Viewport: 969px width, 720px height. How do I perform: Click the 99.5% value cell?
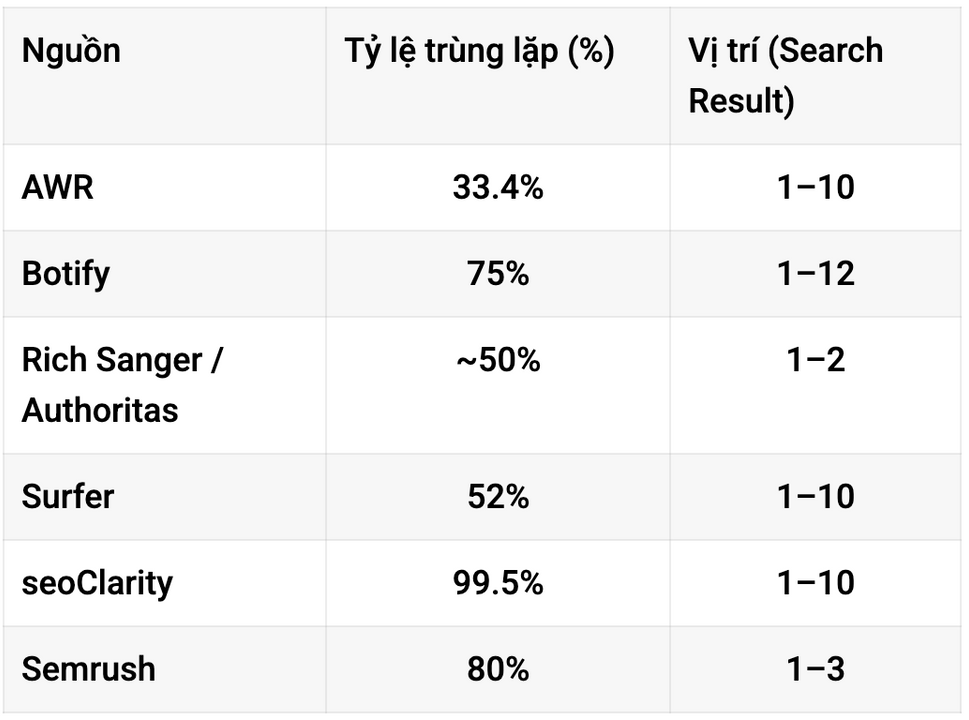(498, 582)
